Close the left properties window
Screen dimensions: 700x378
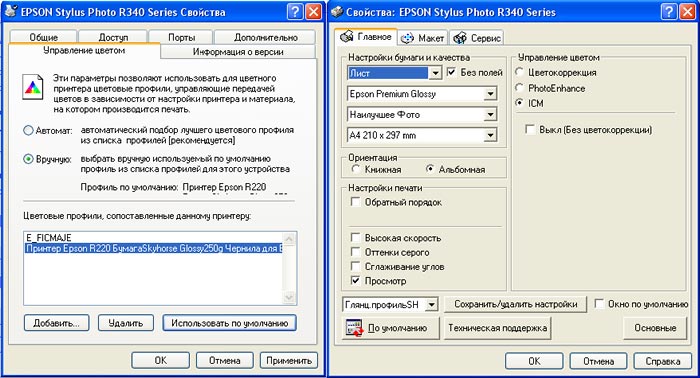(314, 12)
